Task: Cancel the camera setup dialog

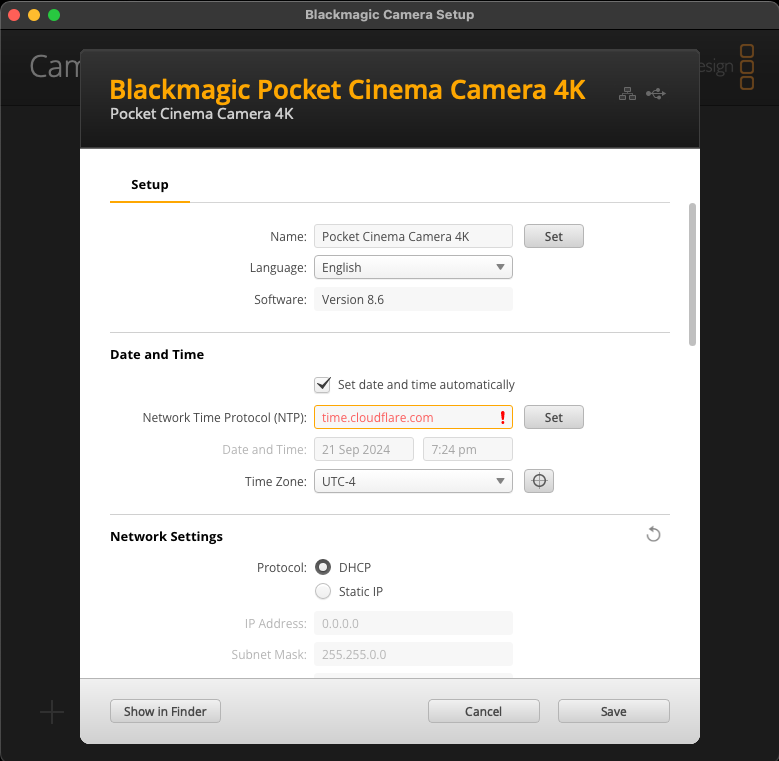Action: point(483,711)
